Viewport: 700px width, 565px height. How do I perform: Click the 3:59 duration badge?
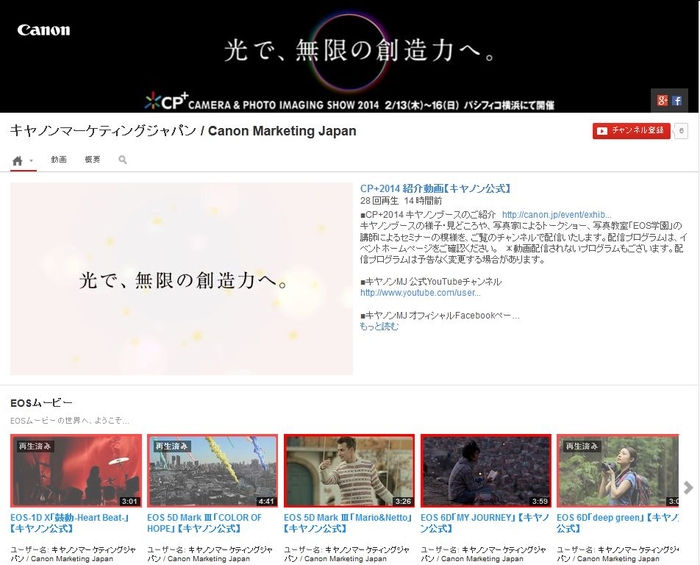click(540, 501)
